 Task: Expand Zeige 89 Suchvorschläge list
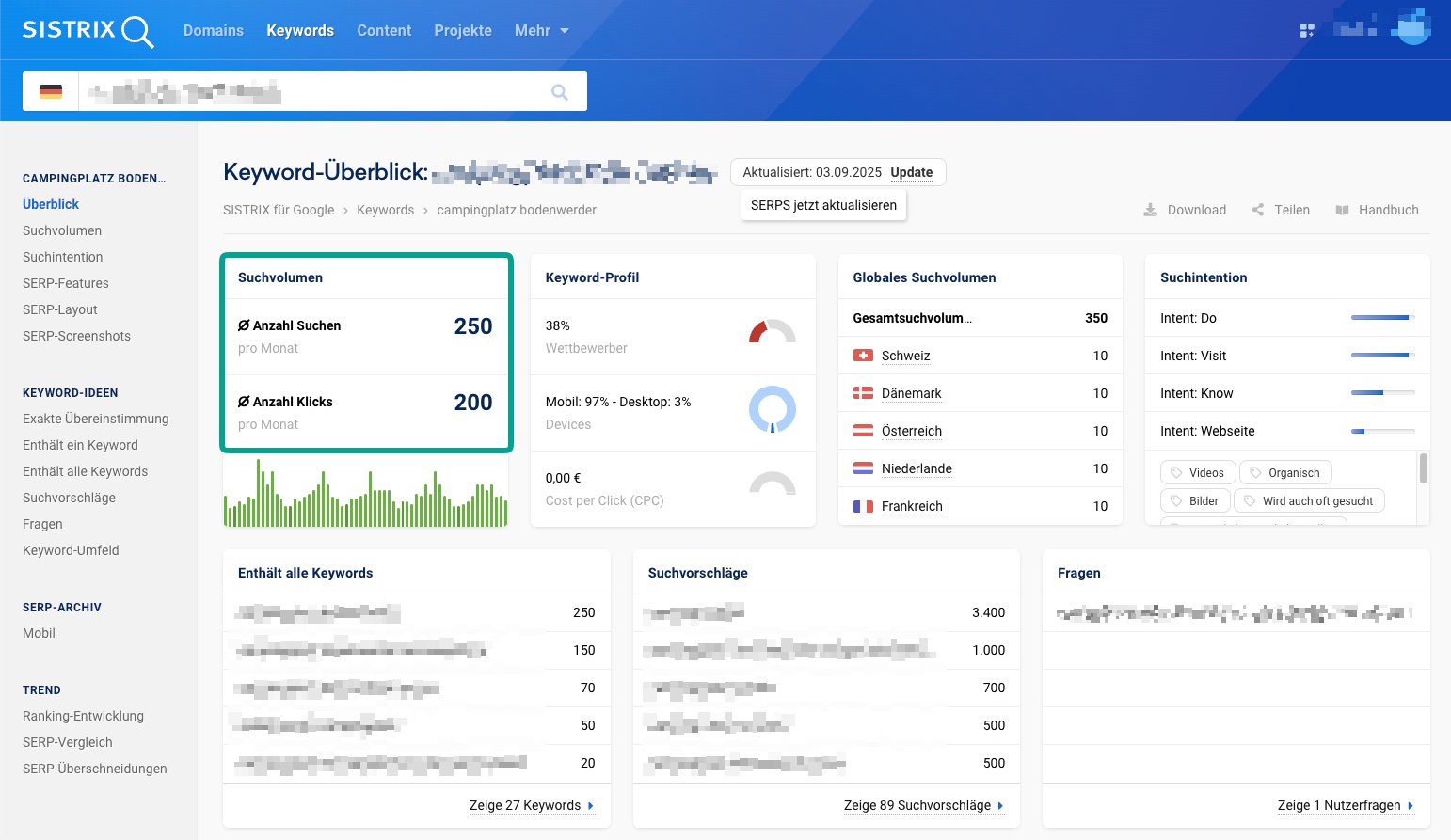click(x=923, y=805)
